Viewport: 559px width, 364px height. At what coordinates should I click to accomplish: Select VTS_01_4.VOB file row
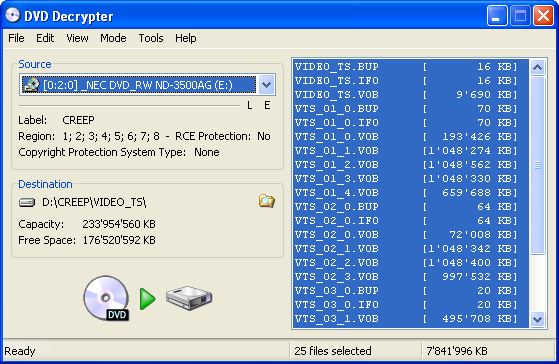(411, 193)
